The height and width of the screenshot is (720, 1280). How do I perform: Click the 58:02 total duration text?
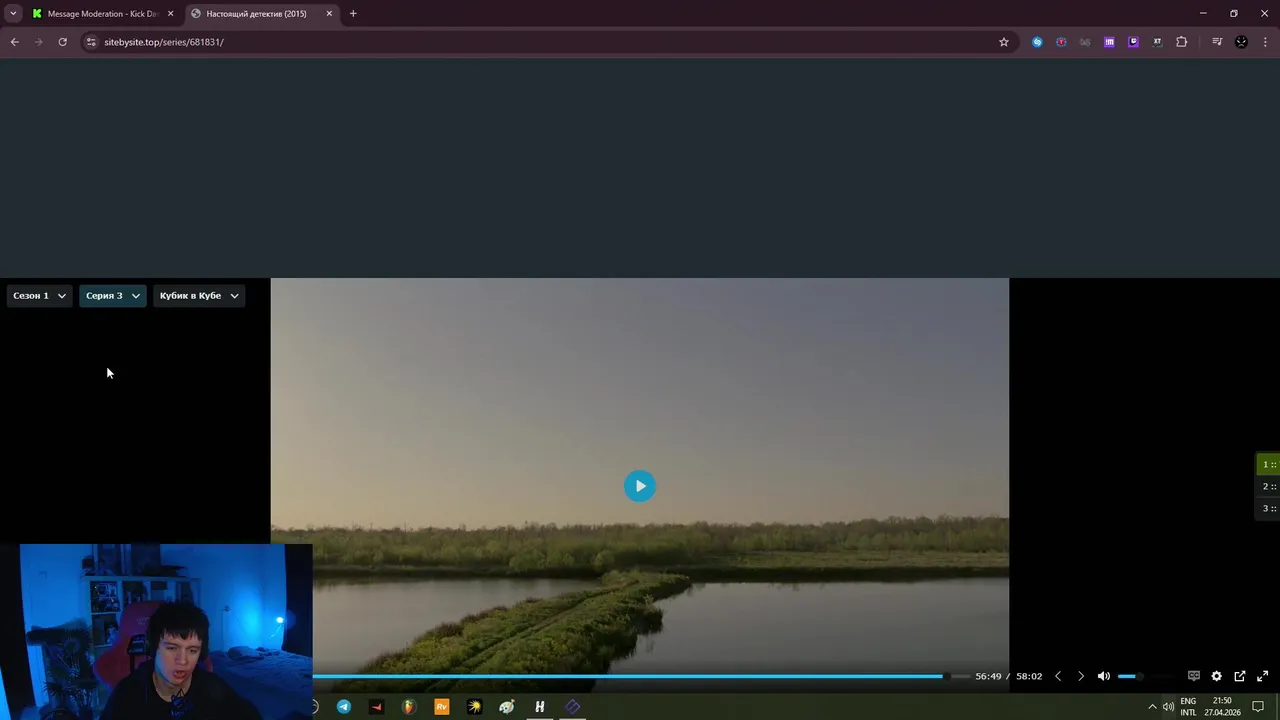click(x=1029, y=676)
